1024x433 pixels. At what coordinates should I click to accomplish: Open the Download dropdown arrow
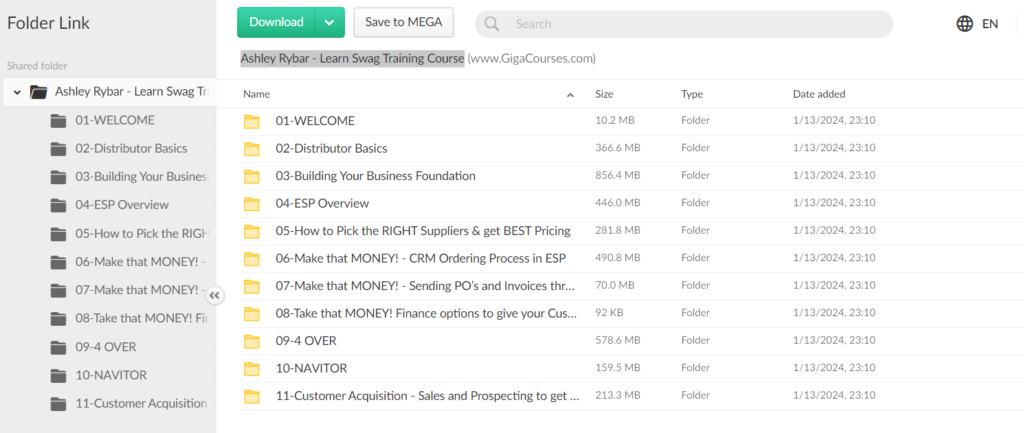(329, 22)
